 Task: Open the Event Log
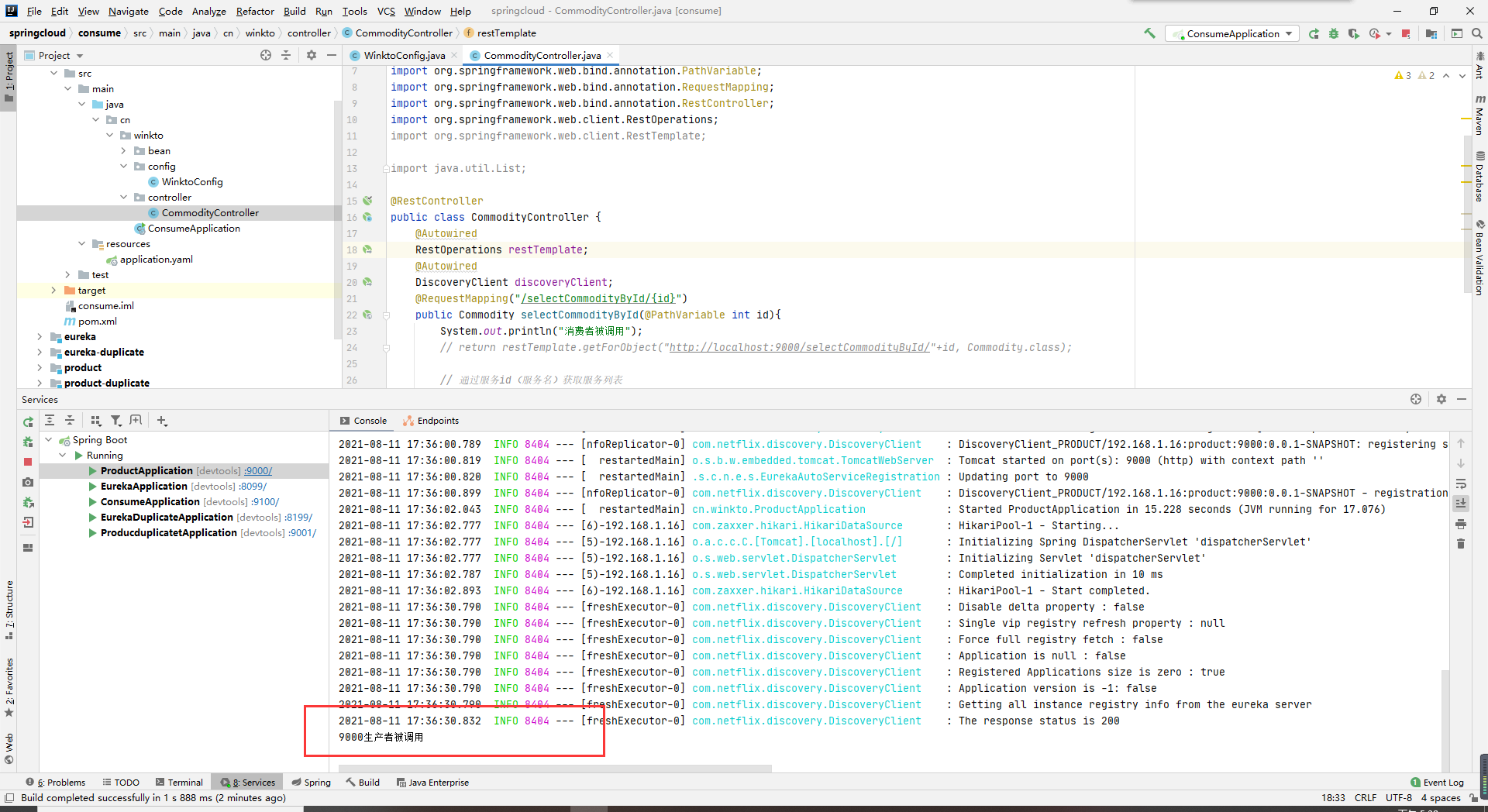(1438, 783)
